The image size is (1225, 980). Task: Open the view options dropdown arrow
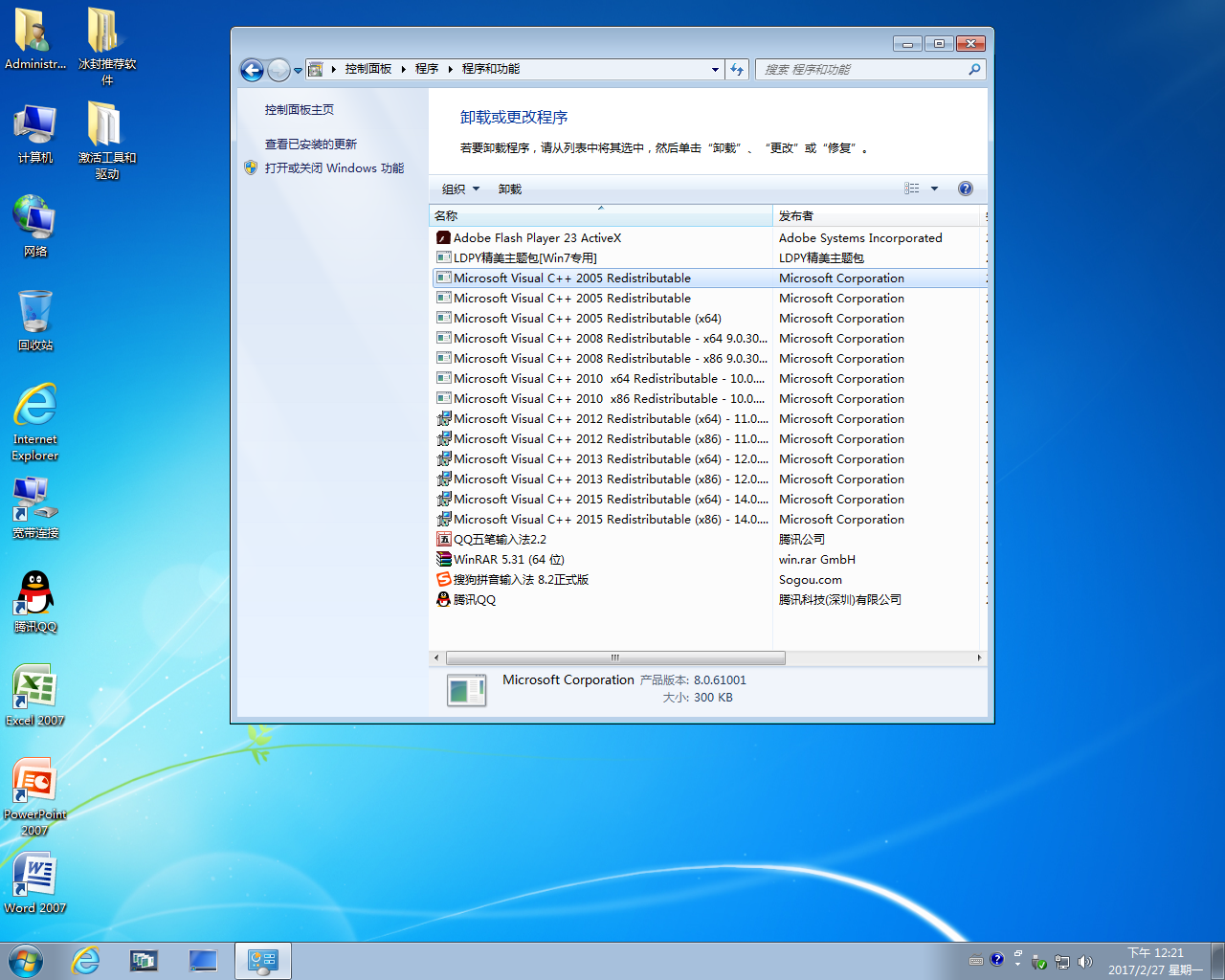934,189
